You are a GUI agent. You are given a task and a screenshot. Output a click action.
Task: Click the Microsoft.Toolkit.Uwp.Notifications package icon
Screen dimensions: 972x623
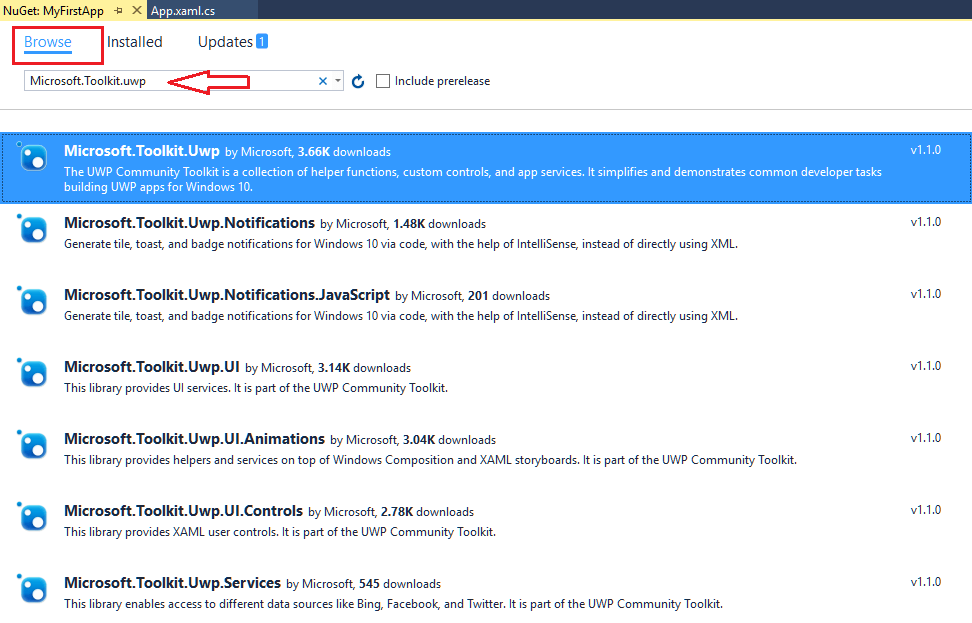(32, 229)
